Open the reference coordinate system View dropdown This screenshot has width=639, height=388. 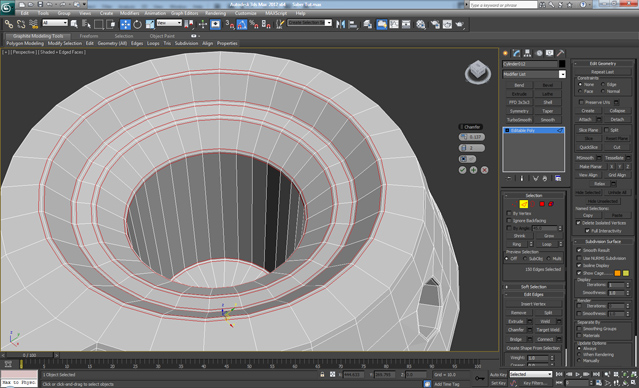(x=169, y=23)
